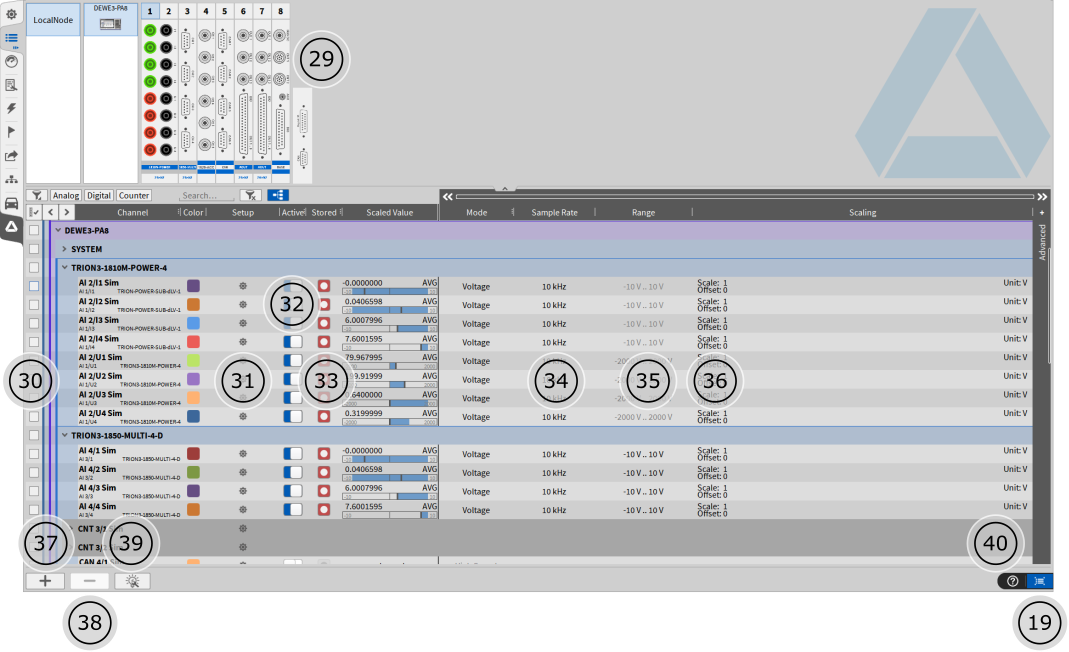The width and height of the screenshot is (1069, 652).
Task: Open setup gear for AI 4/2 Sim
Action: coord(243,472)
